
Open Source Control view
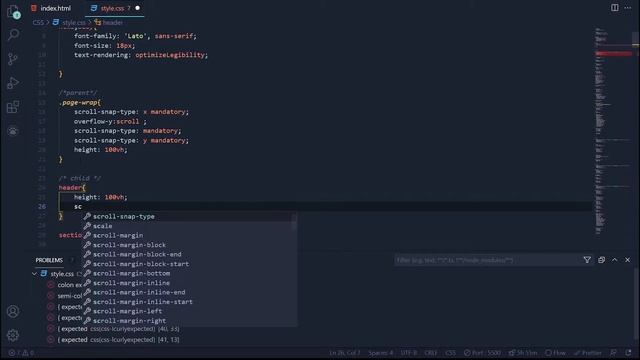tap(13, 59)
